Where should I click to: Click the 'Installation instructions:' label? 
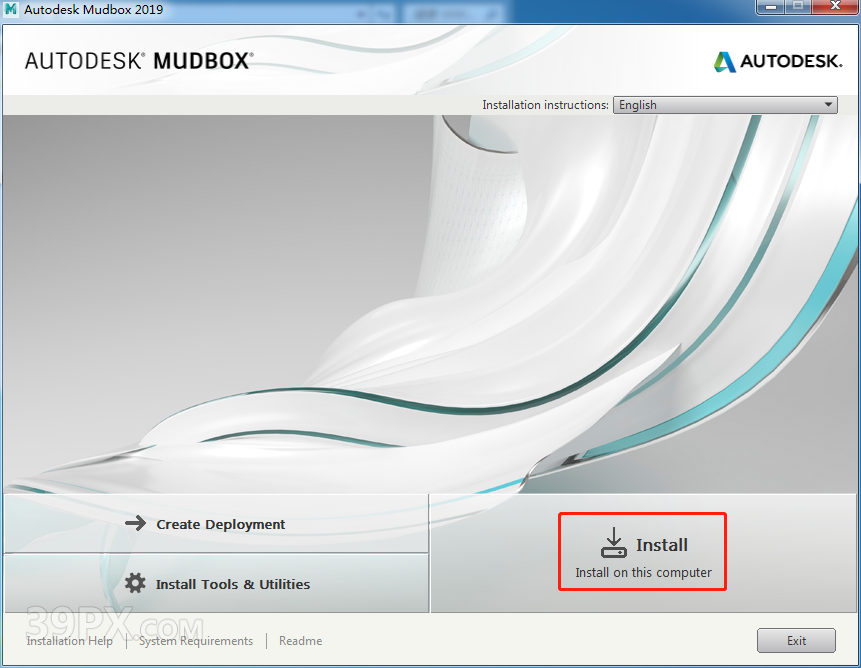[545, 105]
